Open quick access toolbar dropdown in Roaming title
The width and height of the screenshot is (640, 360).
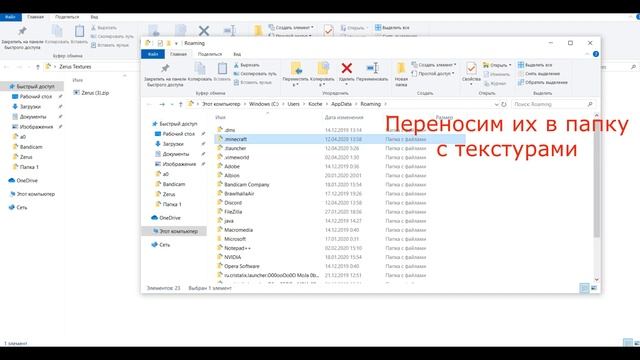click(x=176, y=43)
